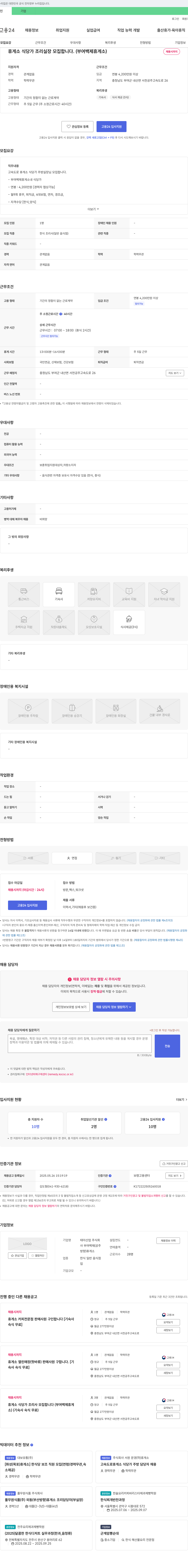Screen dimensions: 188x1568
Task: Open 휴게소 식당주 조리사 모집합니다 listing
Action: 41,1407
